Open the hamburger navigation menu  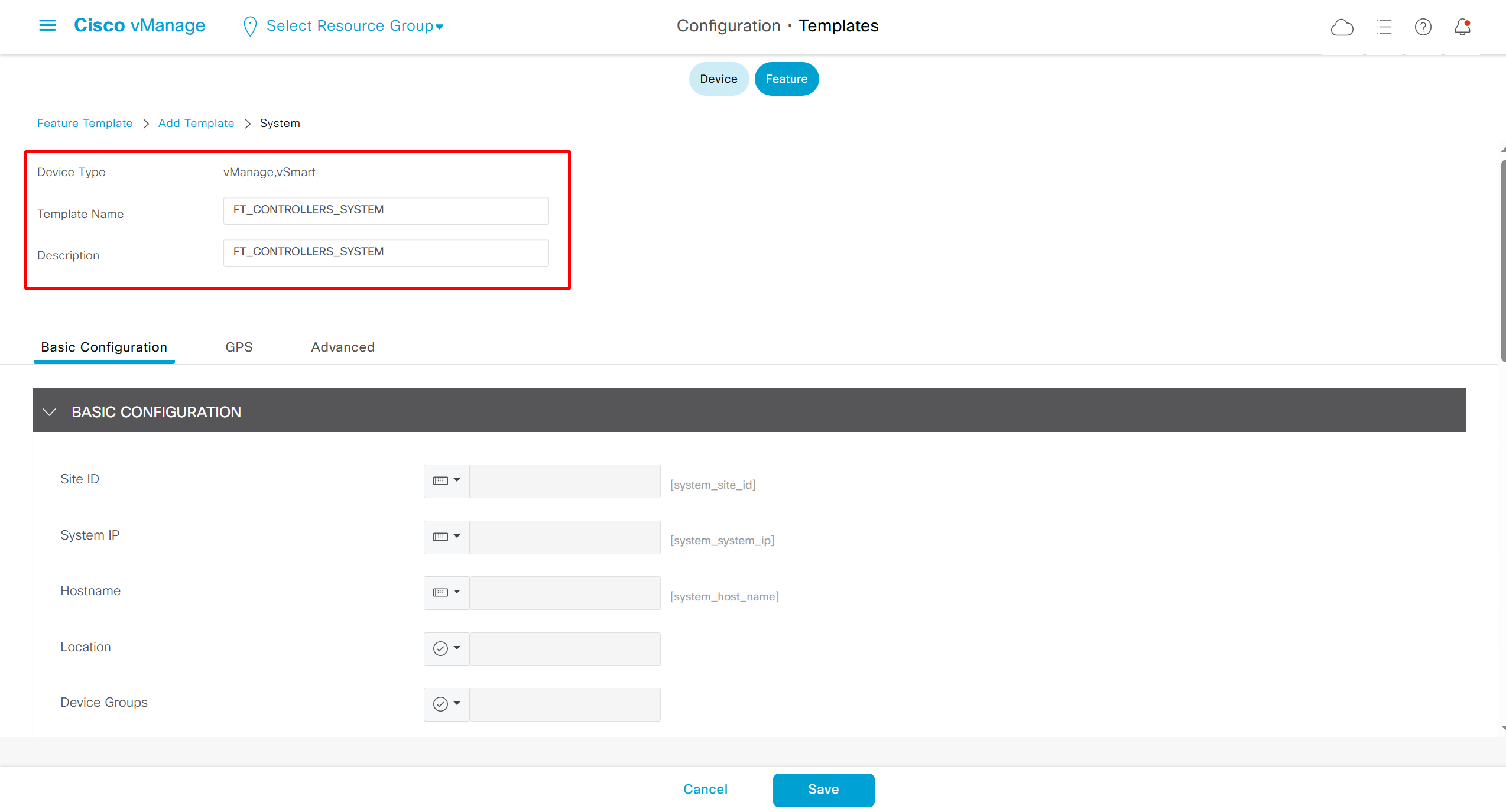click(x=47, y=25)
